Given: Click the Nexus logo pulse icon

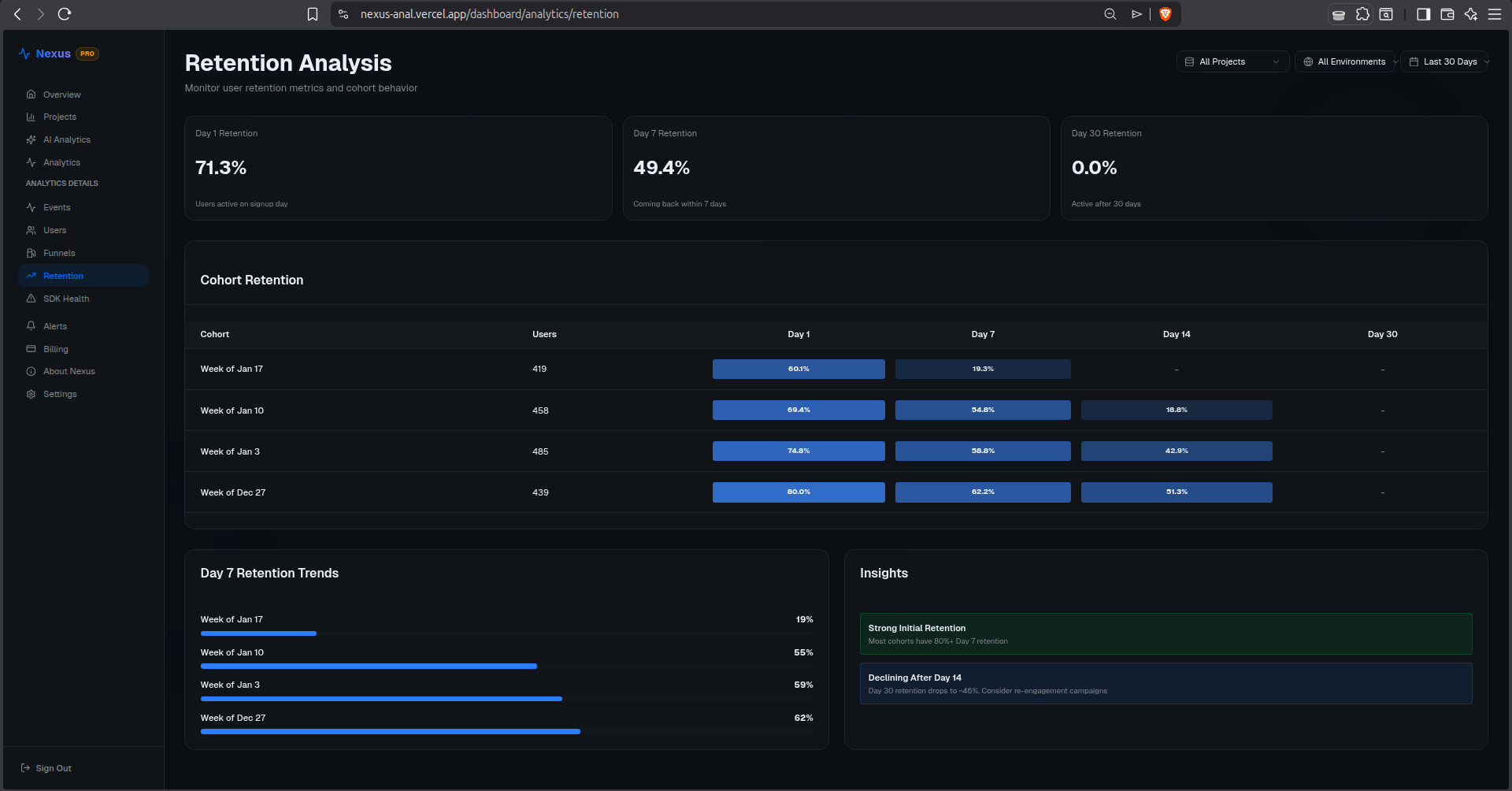Looking at the screenshot, I should tap(24, 54).
